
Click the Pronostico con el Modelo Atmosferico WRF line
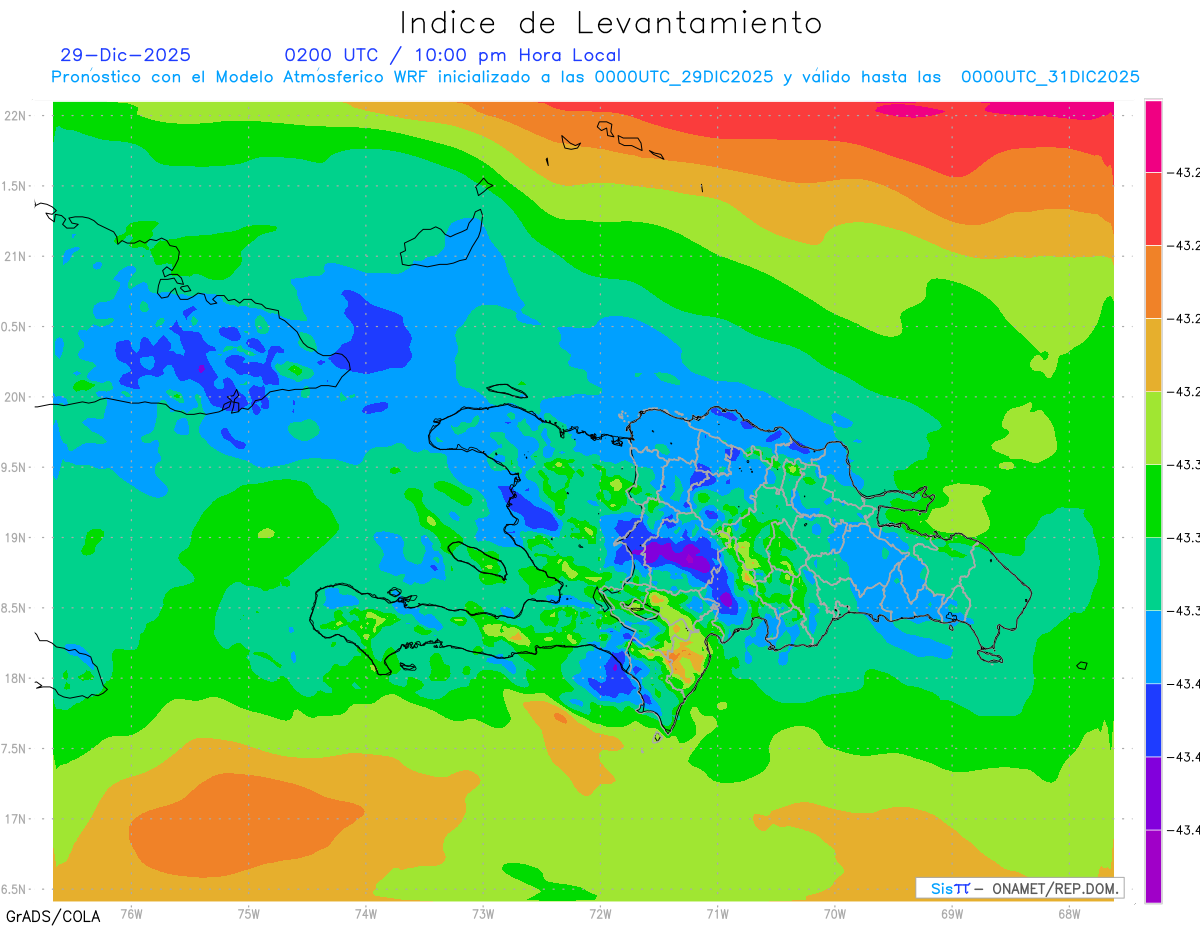pyautogui.click(x=596, y=77)
